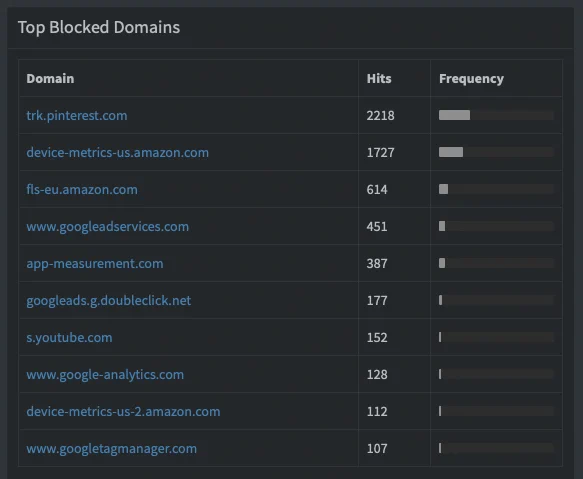Open the app-measurement.com domain link
The image size is (583, 479).
pyautogui.click(x=95, y=263)
